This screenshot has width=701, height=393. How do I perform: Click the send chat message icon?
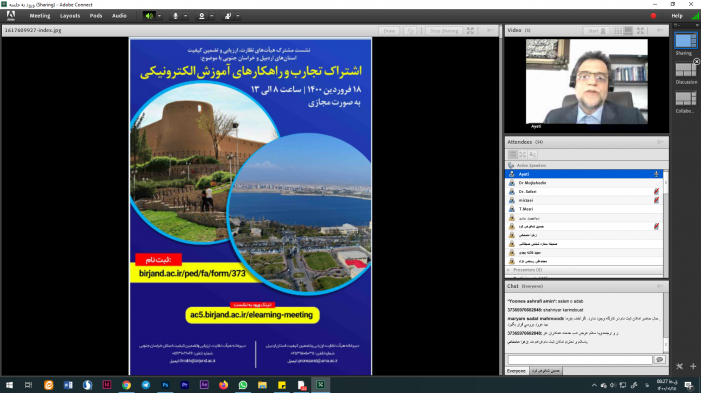pyautogui.click(x=660, y=359)
